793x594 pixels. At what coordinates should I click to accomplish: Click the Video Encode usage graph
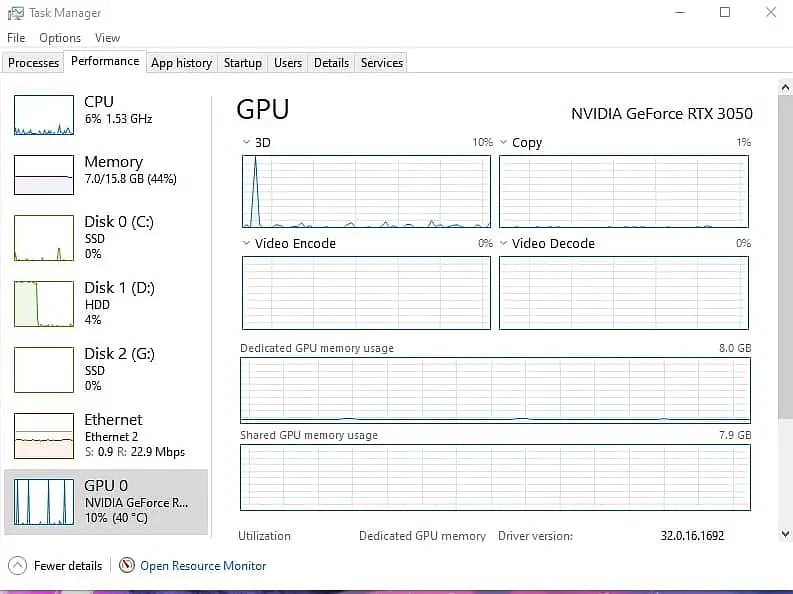366,293
